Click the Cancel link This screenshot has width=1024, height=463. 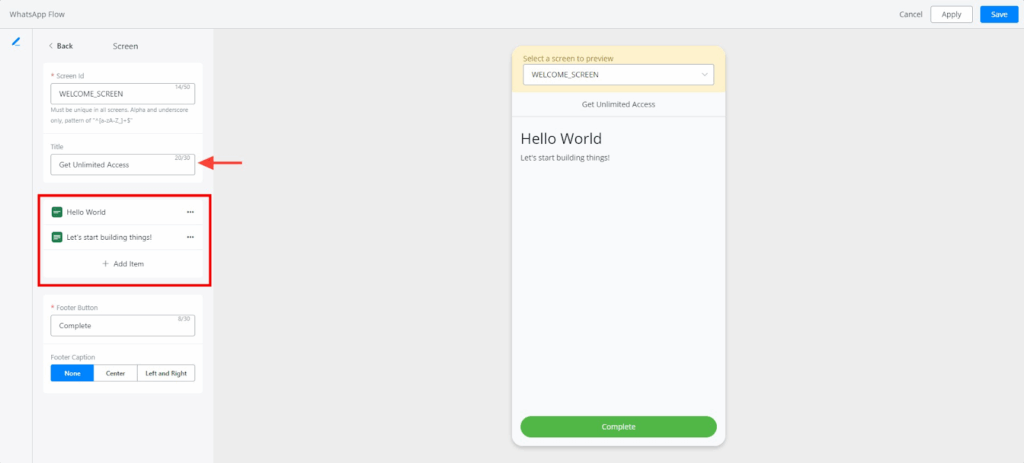coord(910,14)
